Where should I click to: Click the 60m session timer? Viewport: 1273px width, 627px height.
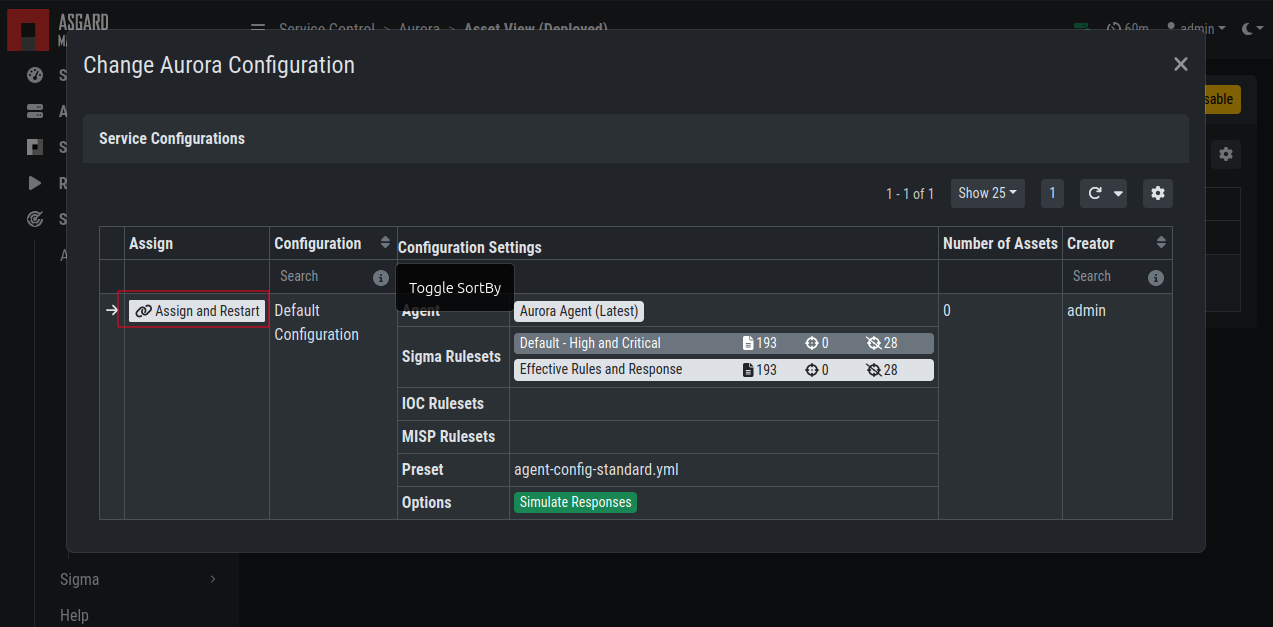tap(1127, 28)
